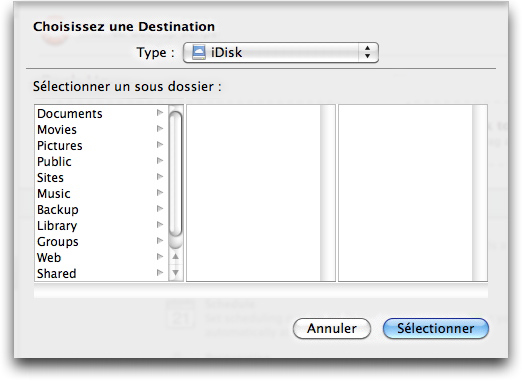
Task: Click the folder list scrollbar thumb
Action: pos(175,174)
